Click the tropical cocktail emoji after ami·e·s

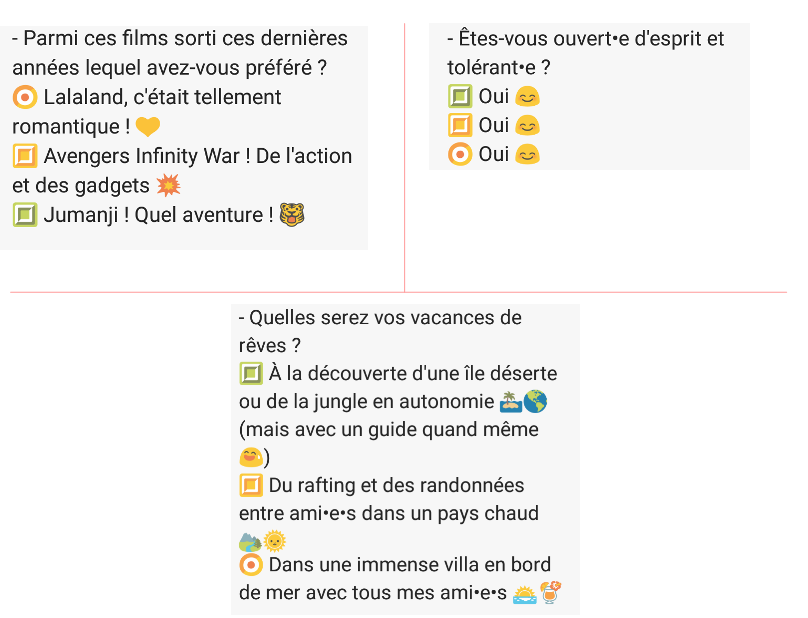click(550, 593)
